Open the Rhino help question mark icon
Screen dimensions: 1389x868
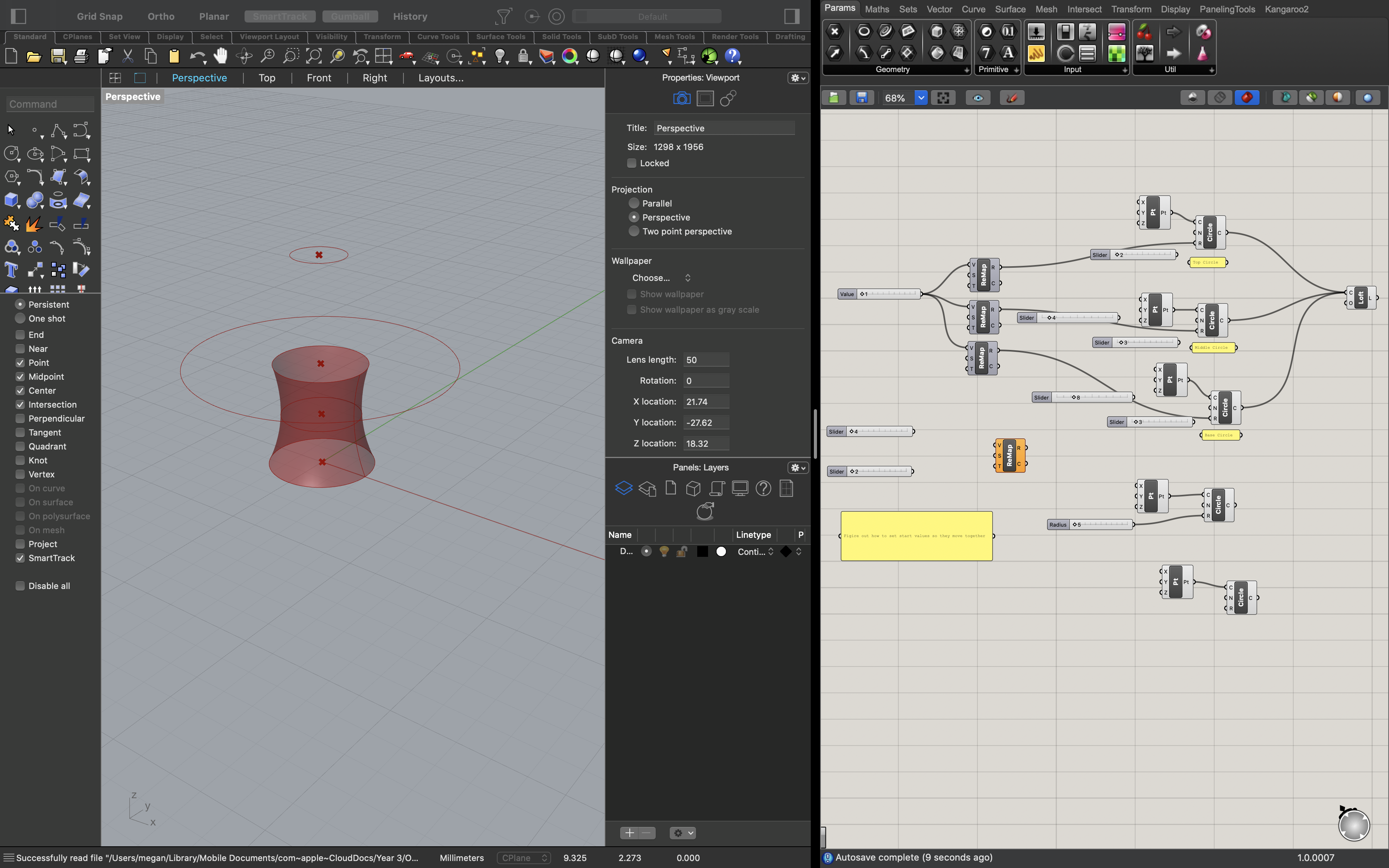coord(732,56)
